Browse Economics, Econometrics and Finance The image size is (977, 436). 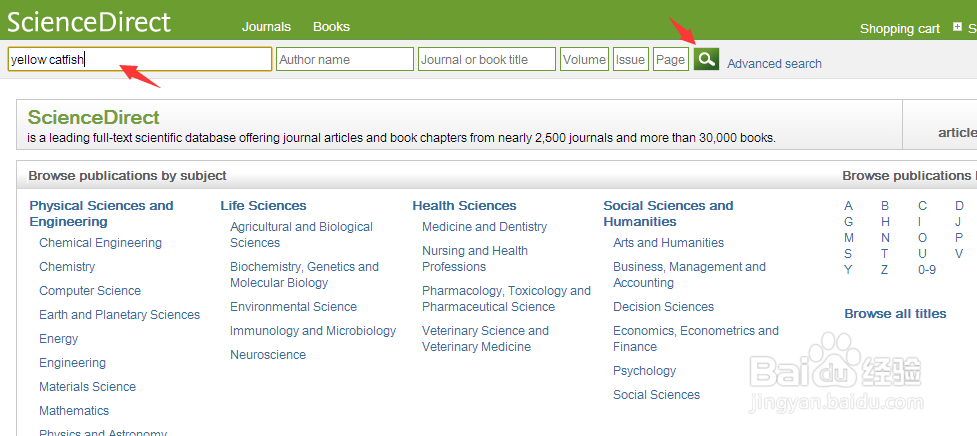[x=696, y=338]
